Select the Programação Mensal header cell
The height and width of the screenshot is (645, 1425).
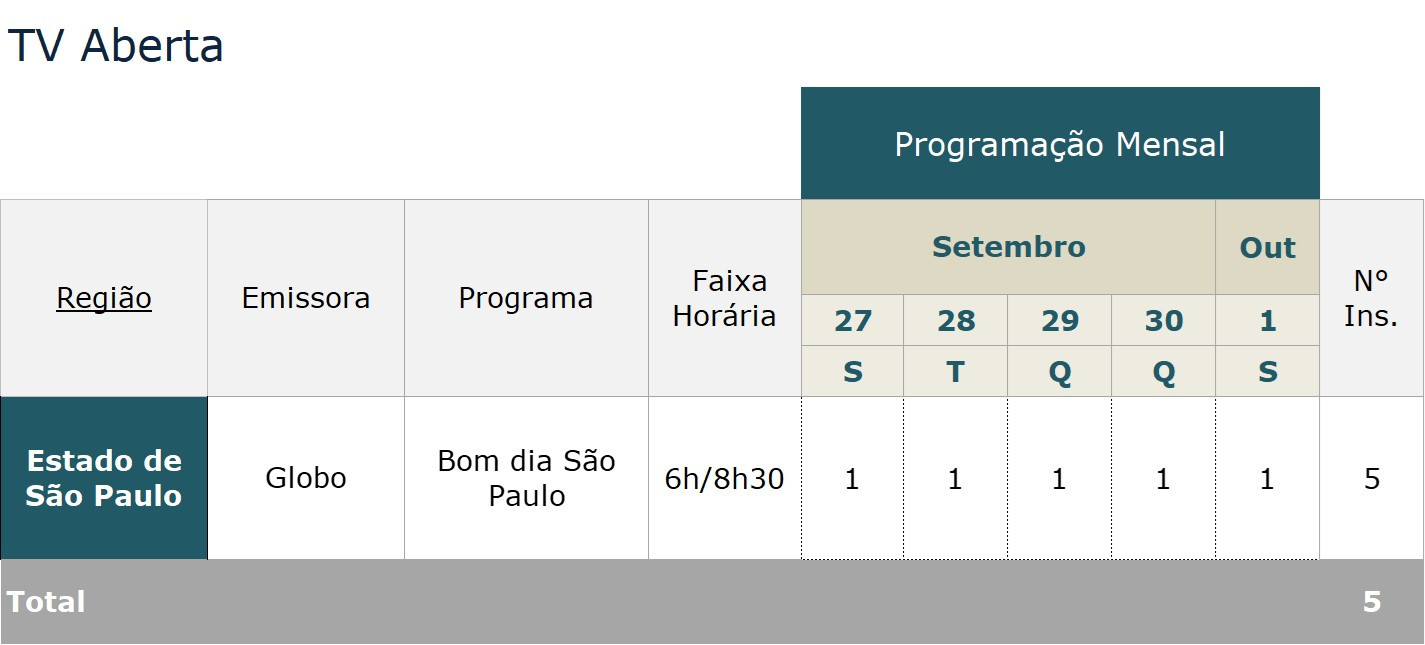point(1060,143)
